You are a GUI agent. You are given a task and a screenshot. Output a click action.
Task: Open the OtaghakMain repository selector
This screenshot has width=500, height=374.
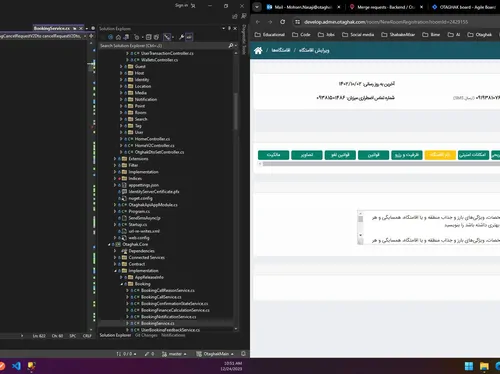[215, 354]
